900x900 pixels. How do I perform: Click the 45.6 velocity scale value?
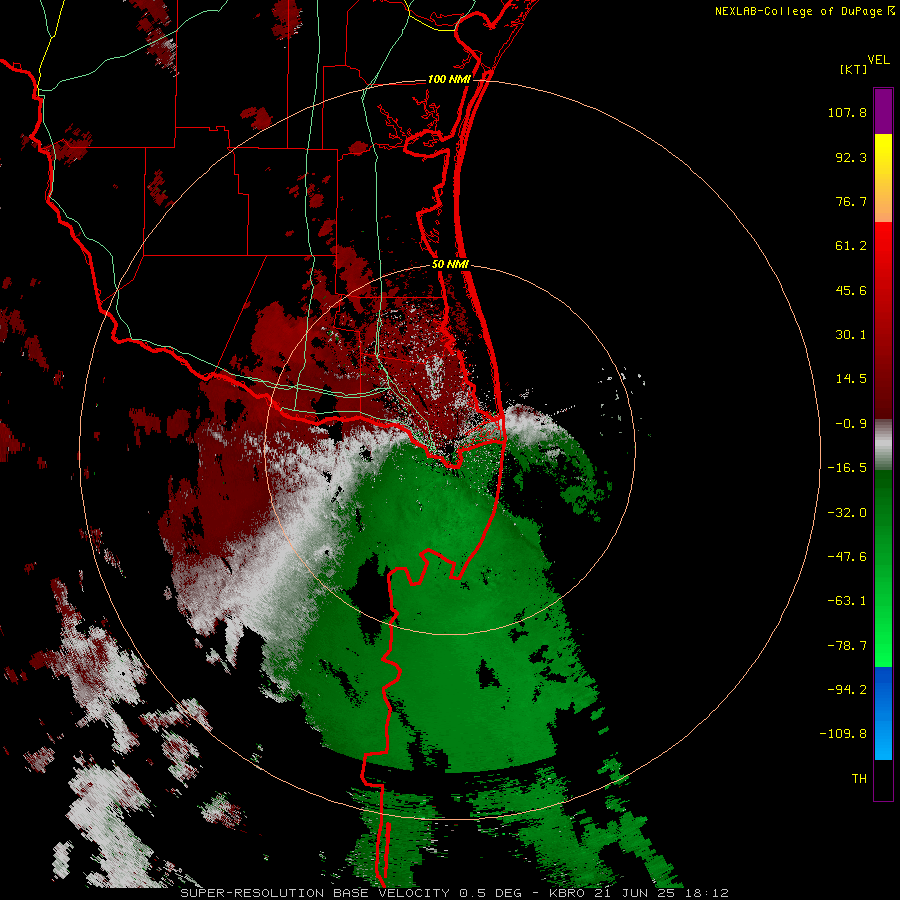coord(851,290)
